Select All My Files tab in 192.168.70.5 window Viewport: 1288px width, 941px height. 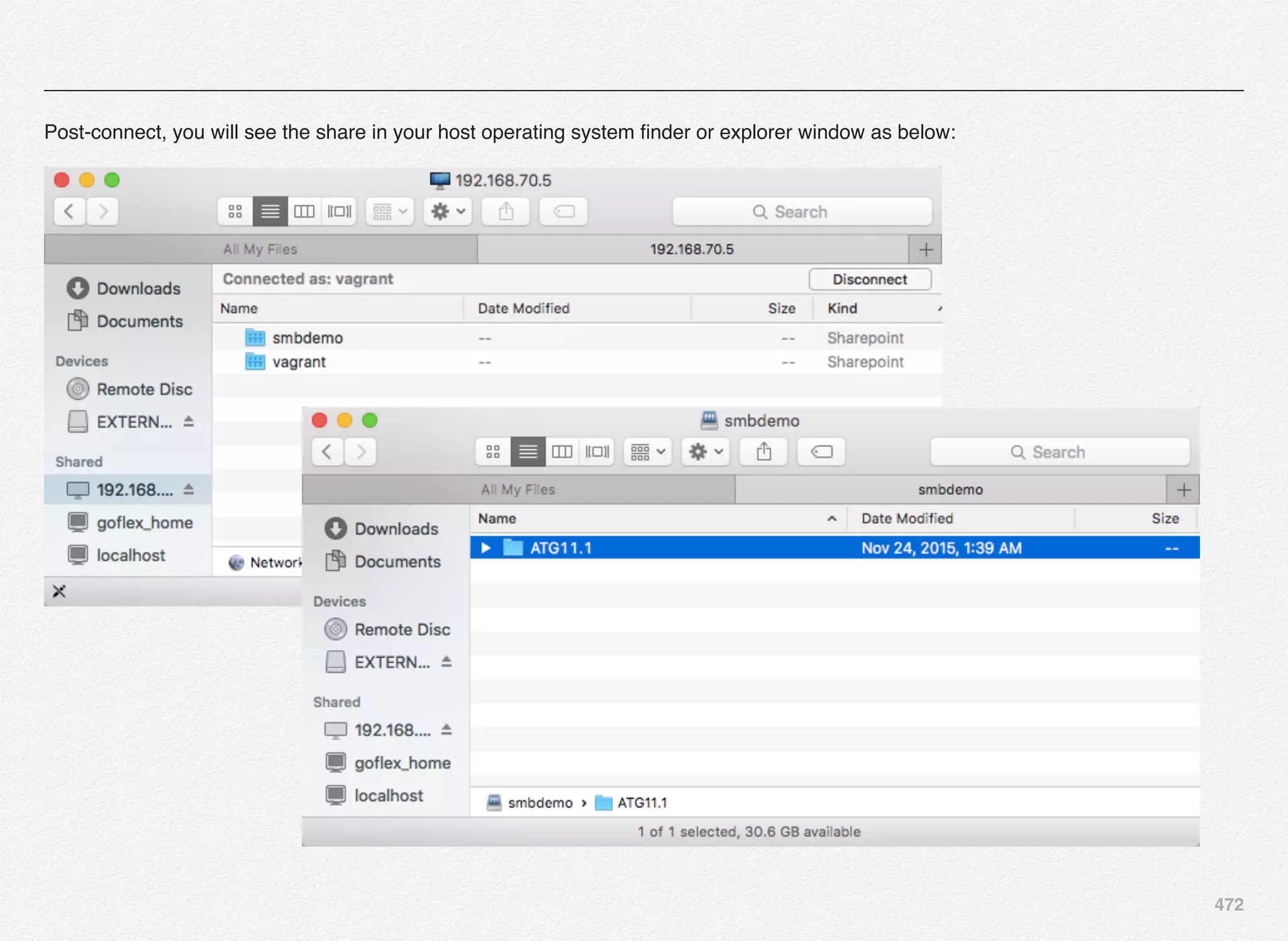point(260,249)
